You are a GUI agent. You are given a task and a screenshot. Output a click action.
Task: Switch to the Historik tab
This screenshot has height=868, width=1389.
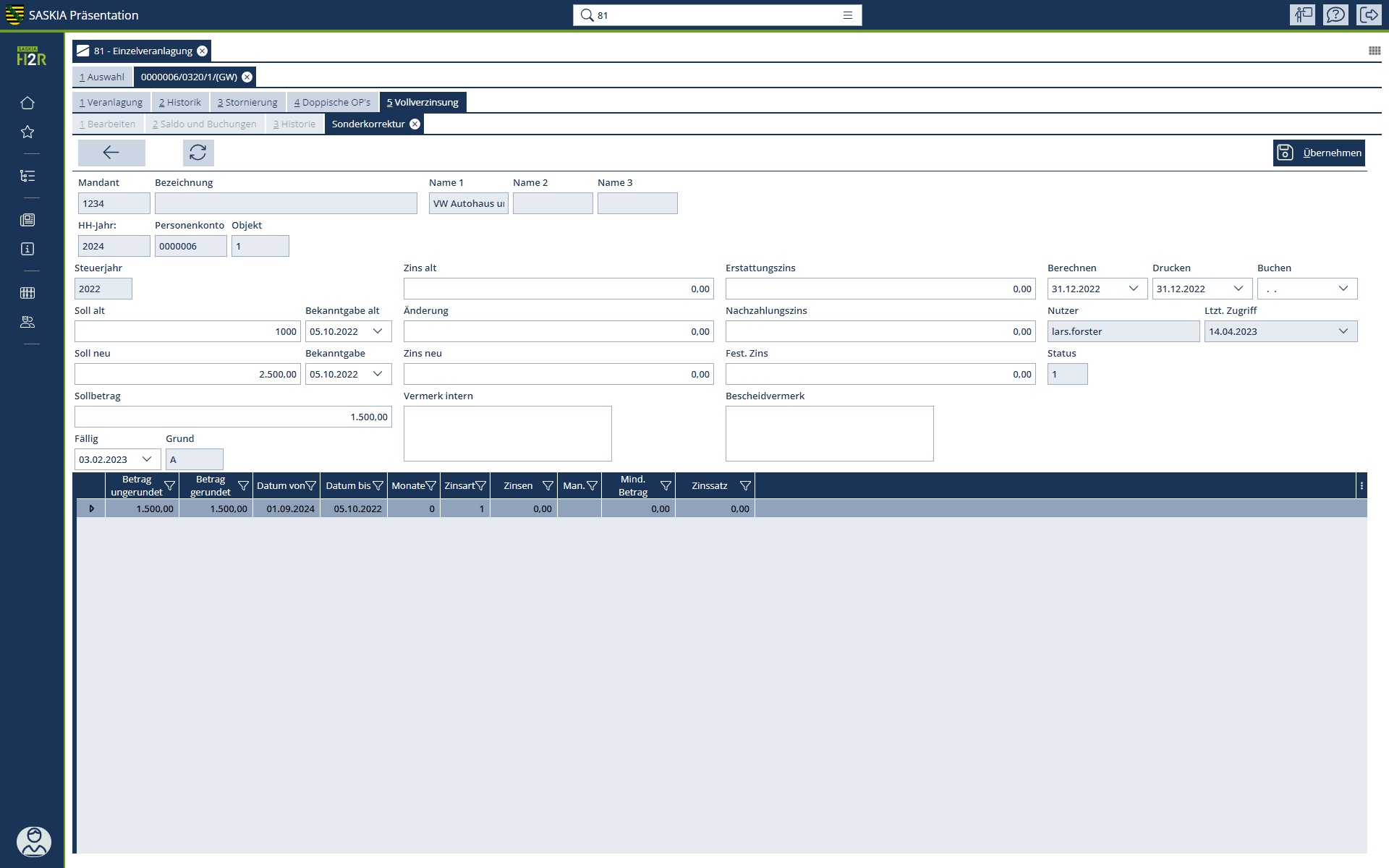coord(180,103)
